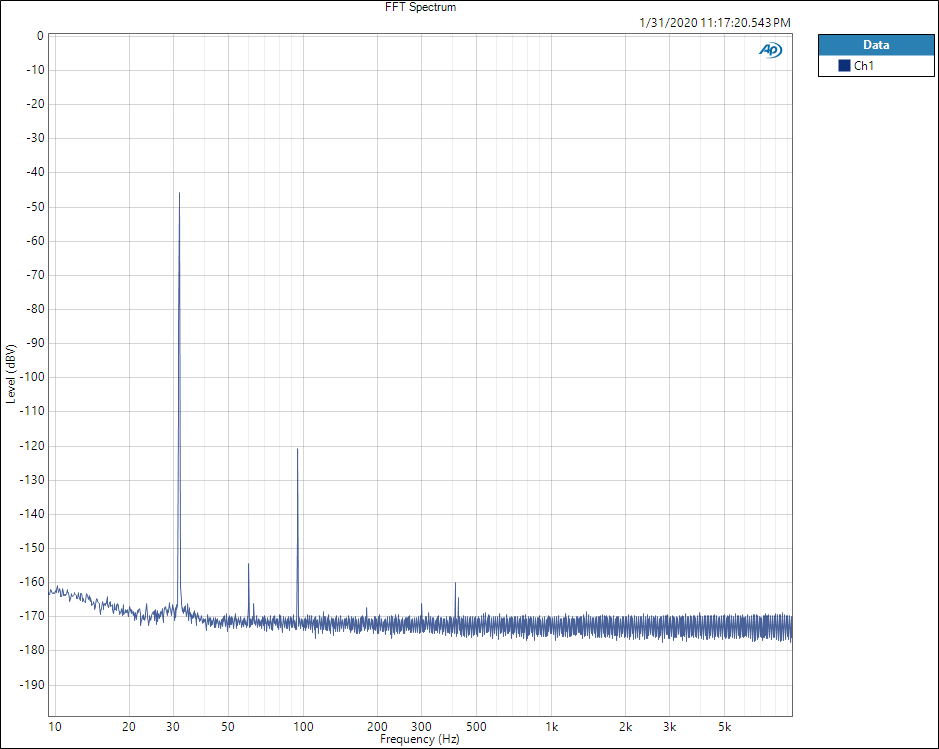Click the Ch1 color swatch in legend
Viewport: 939px width, 749px height.
tap(844, 66)
